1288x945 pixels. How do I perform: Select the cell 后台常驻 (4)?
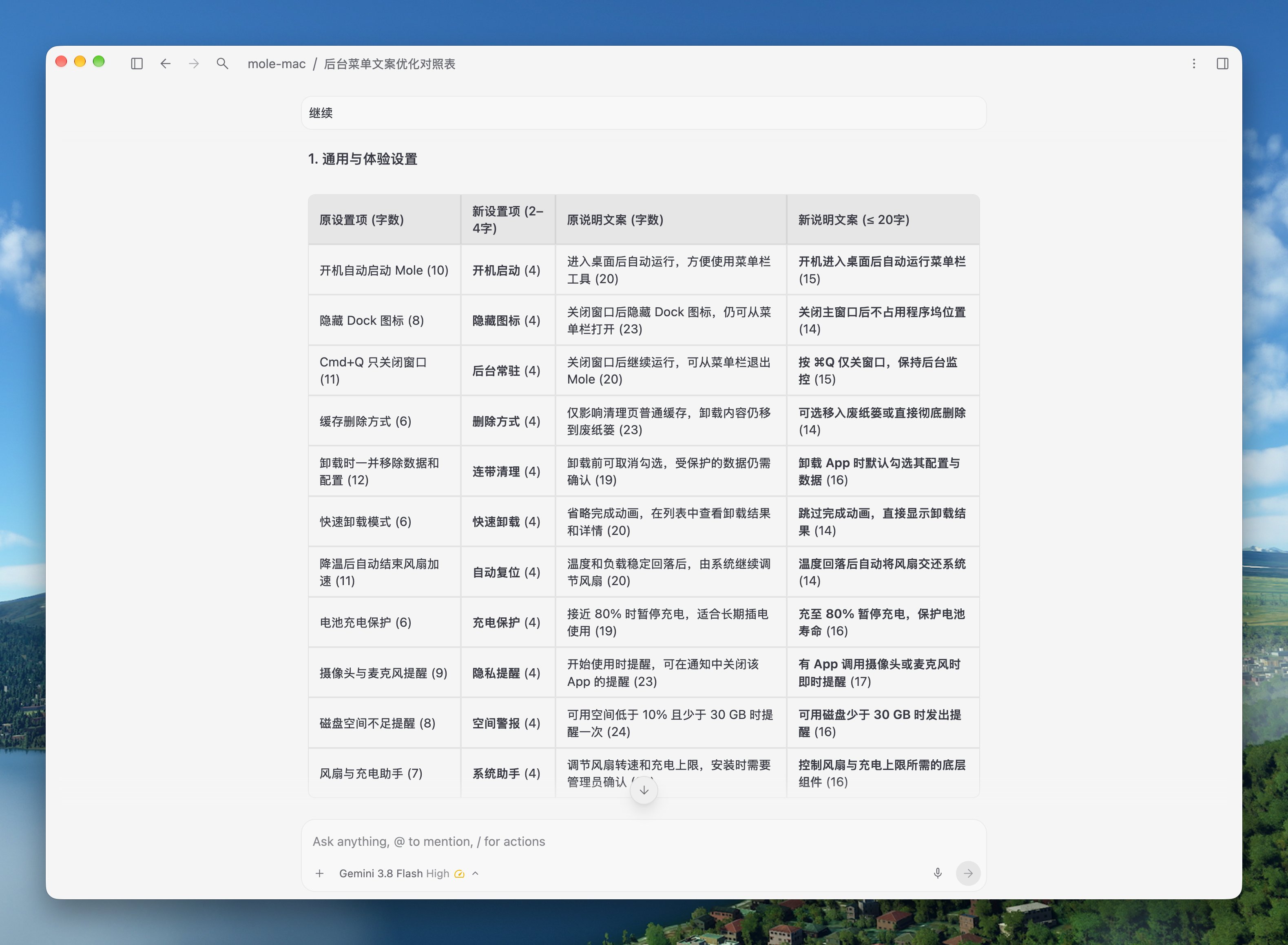tap(508, 370)
